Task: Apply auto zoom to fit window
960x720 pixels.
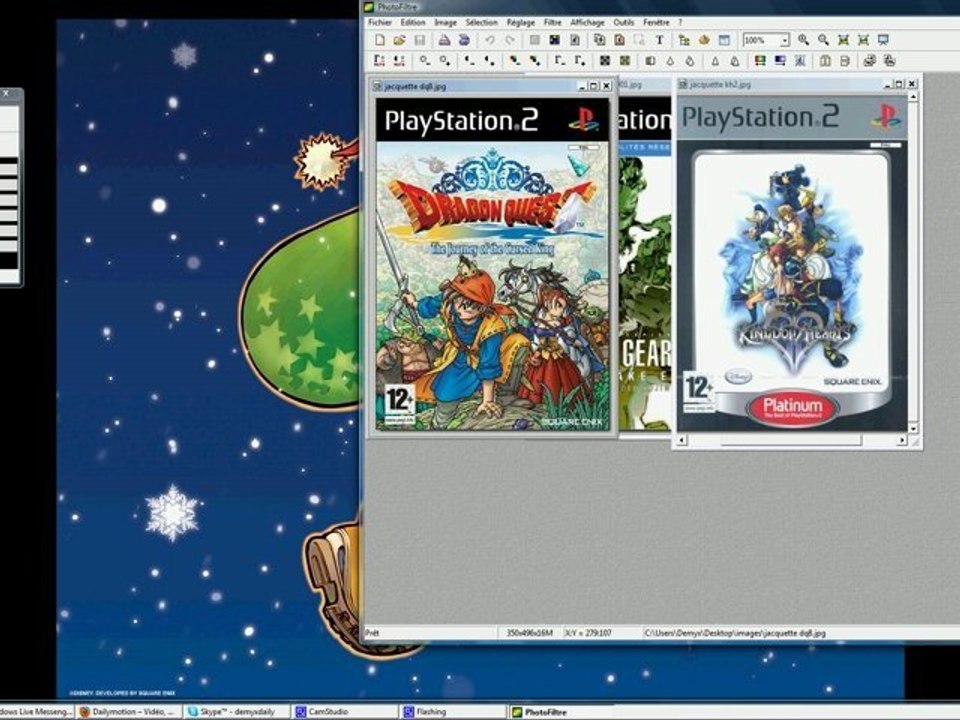Action: pos(844,40)
